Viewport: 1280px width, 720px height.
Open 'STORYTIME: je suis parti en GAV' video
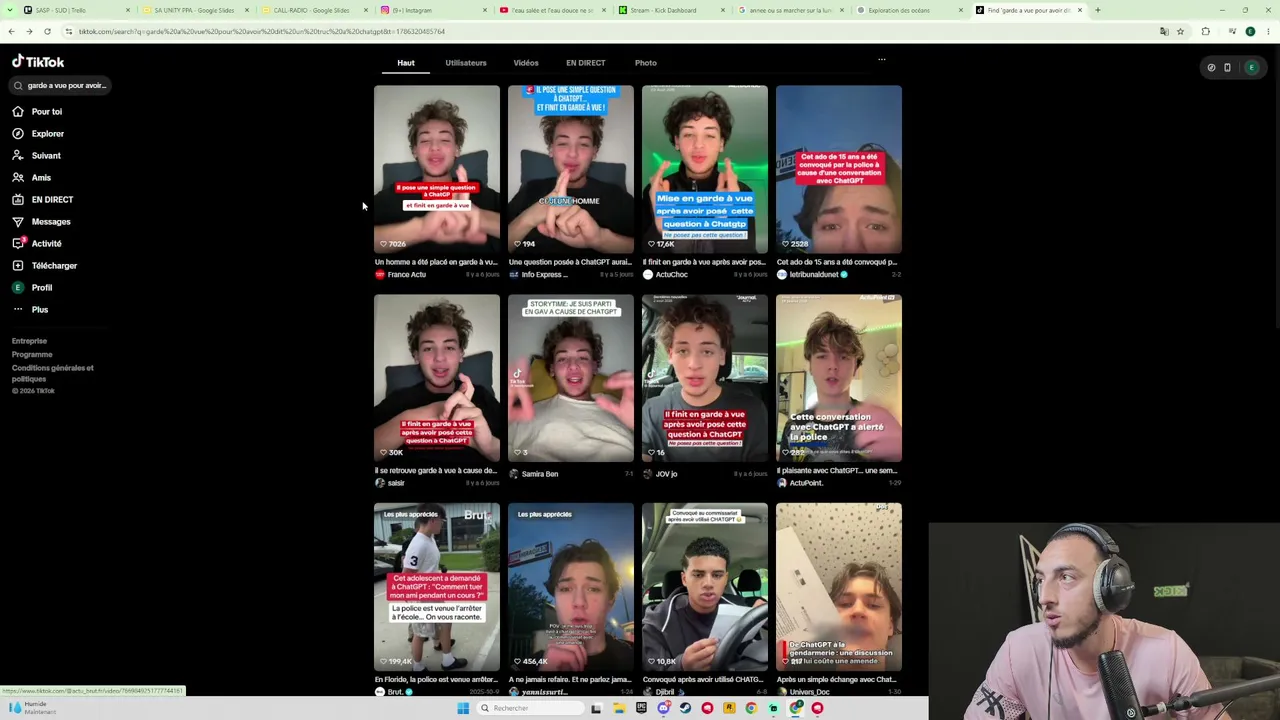571,378
